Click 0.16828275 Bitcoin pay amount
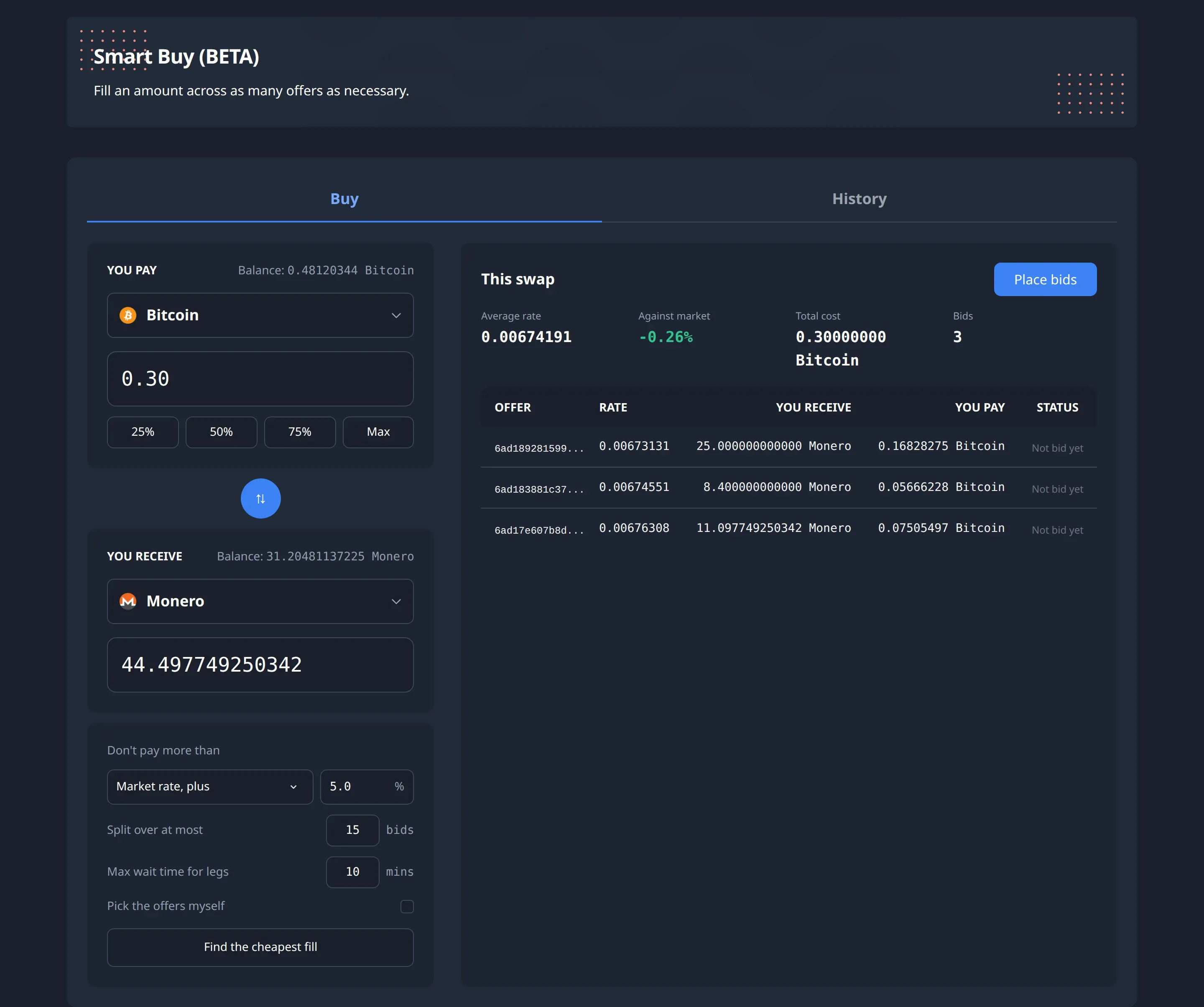The width and height of the screenshot is (1204, 1007). pos(941,446)
